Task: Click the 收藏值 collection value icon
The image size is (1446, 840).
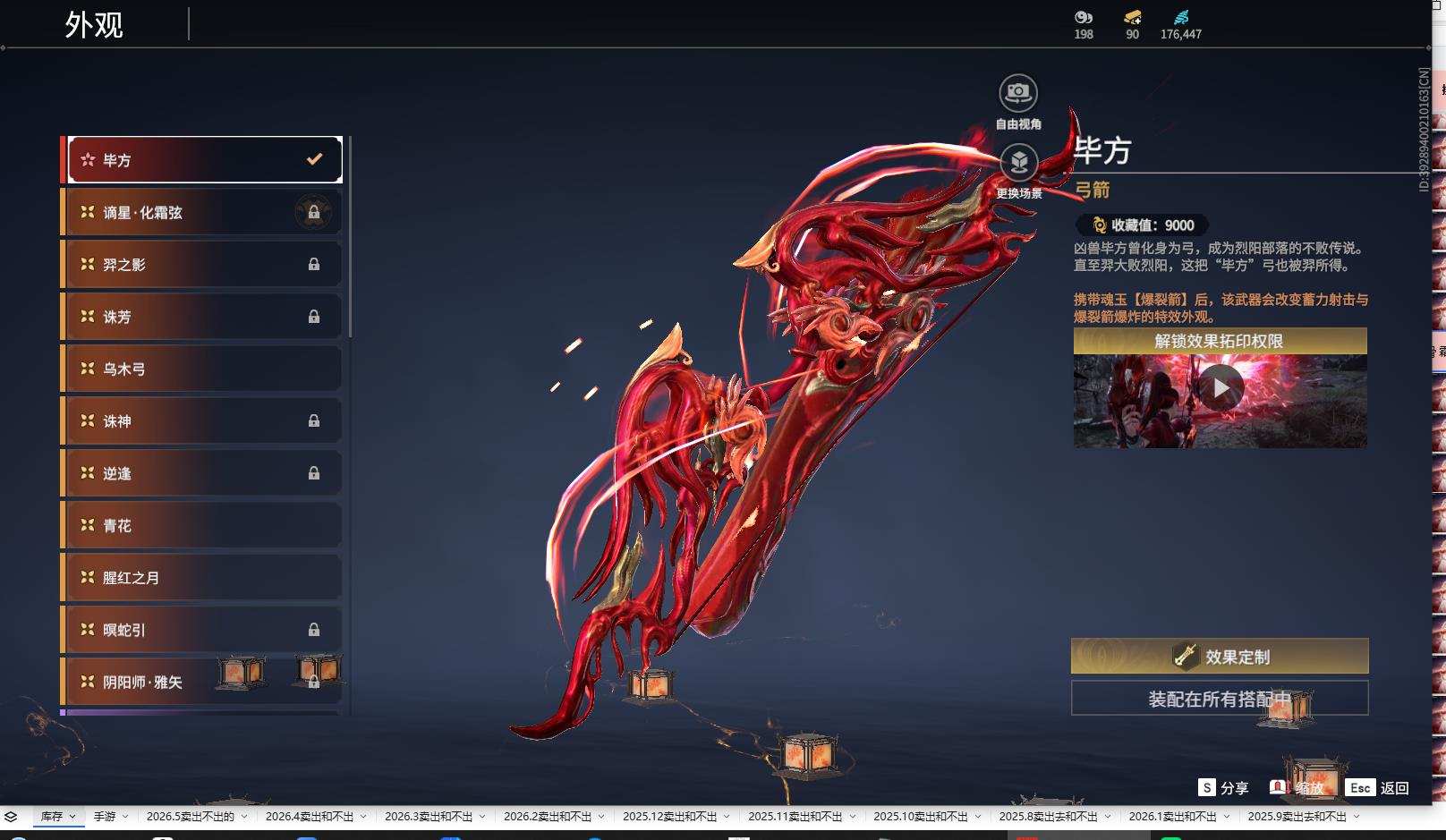Action: (x=1099, y=225)
